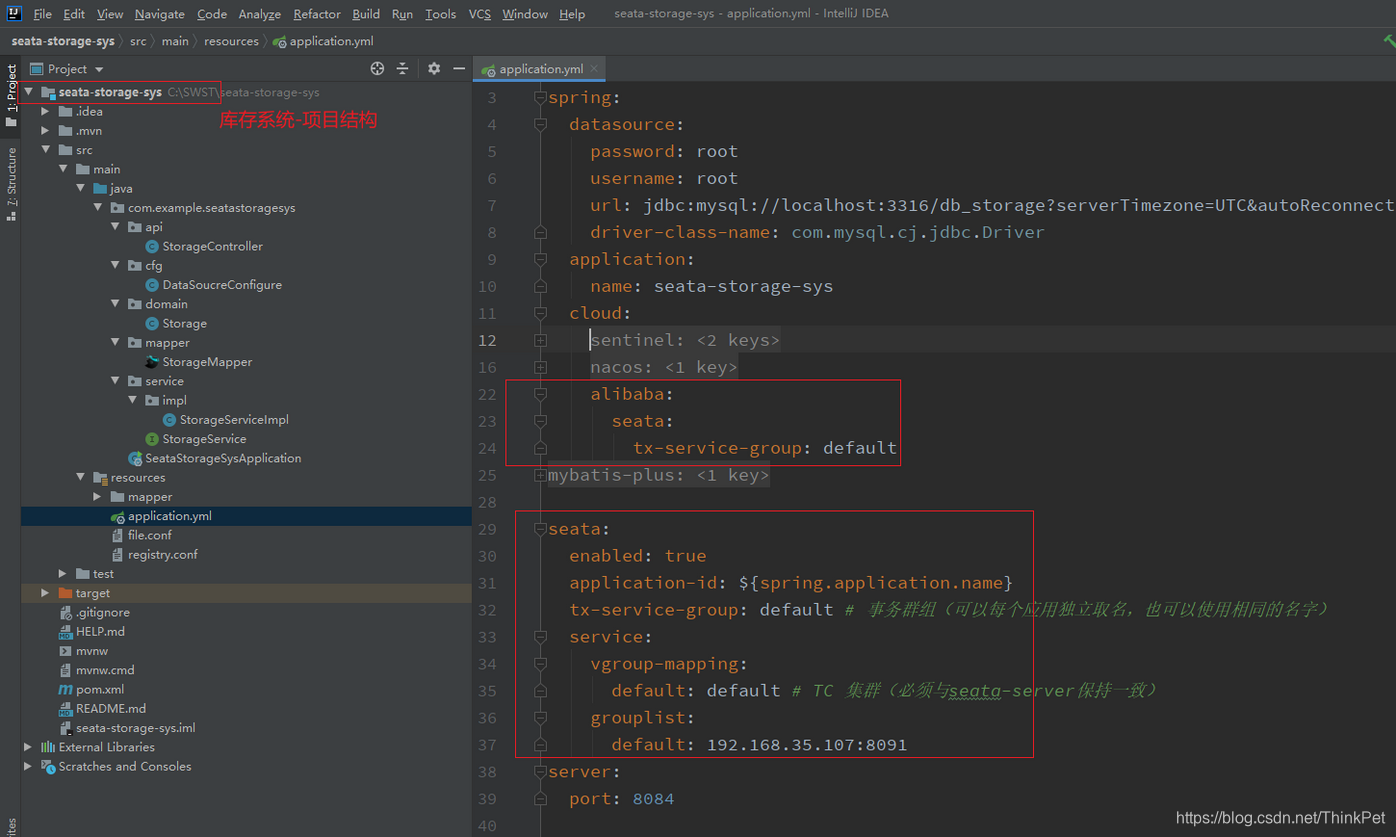Select StorageServiceImpl in tree
This screenshot has height=837, width=1396.
[x=234, y=420]
